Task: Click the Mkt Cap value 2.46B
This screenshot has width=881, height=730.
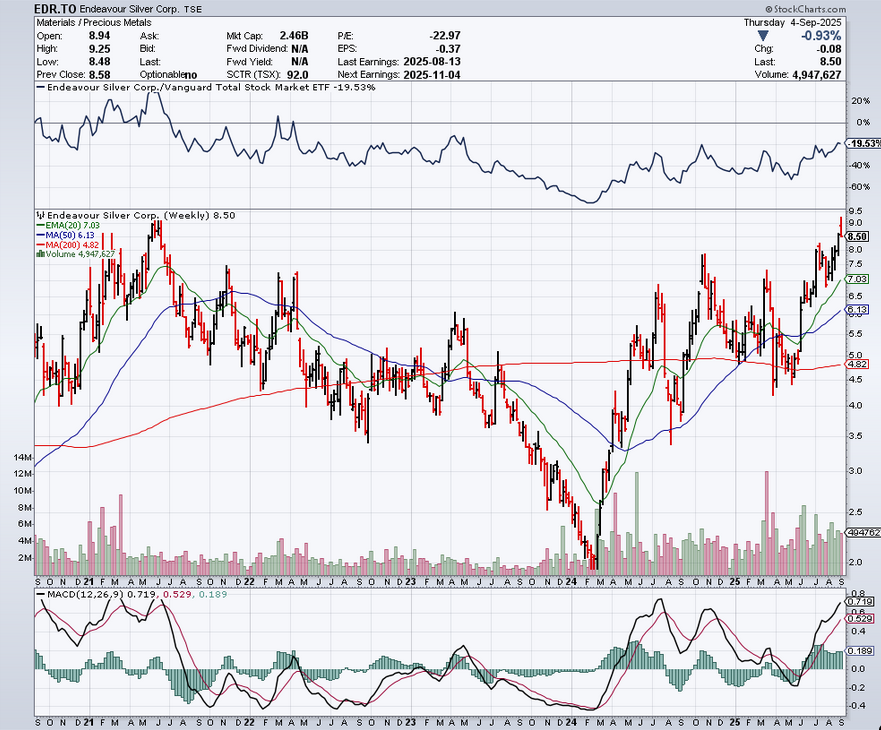Action: 294,35
